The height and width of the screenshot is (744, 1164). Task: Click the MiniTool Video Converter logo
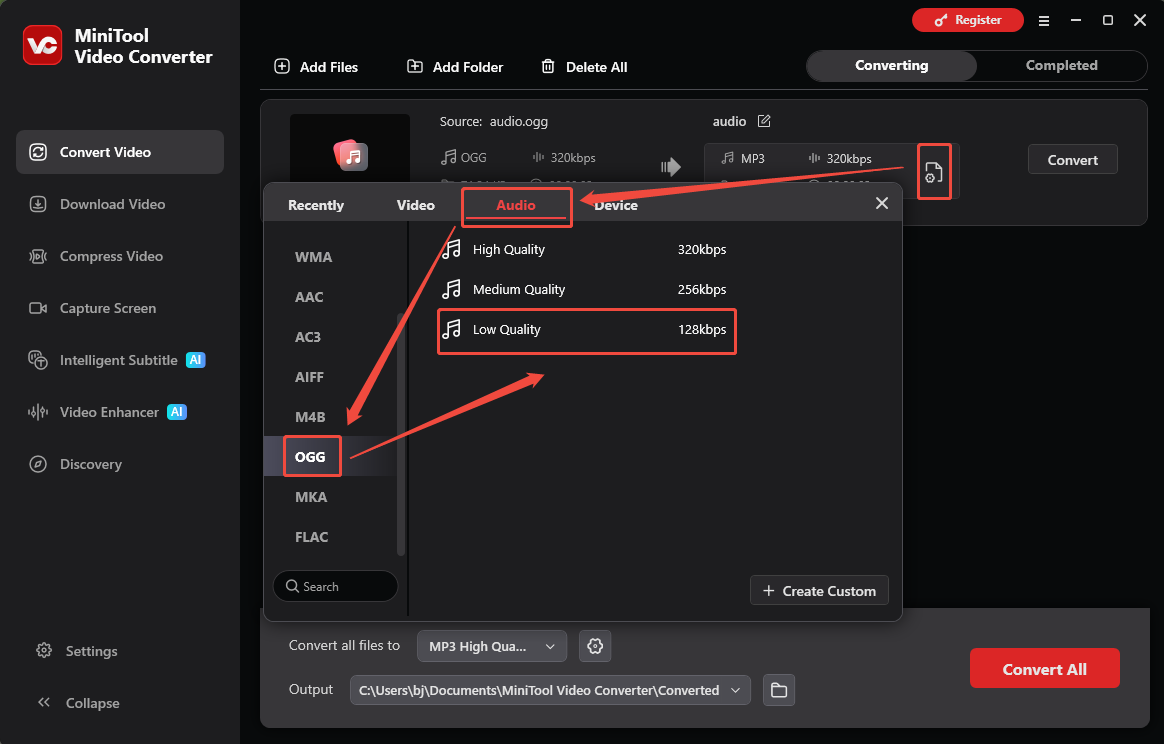[42, 45]
